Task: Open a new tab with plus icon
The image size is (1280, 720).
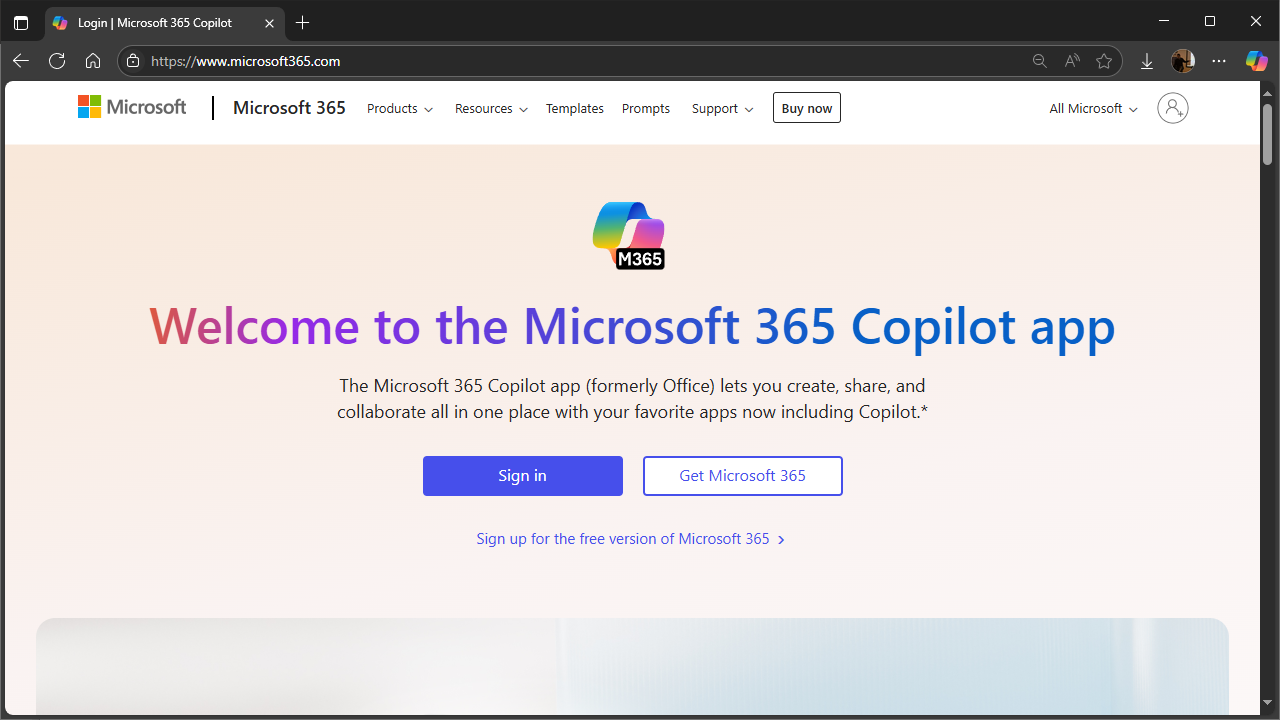Action: [303, 22]
